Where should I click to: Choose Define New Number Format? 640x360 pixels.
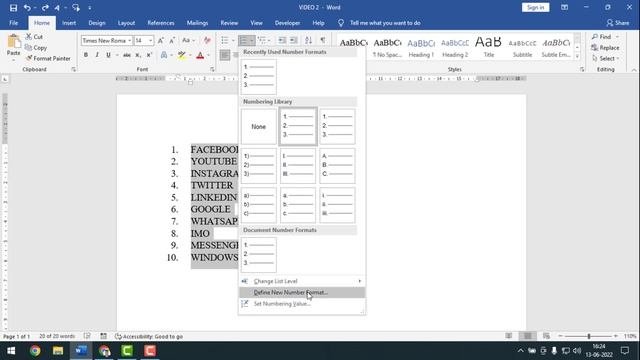pos(302,292)
